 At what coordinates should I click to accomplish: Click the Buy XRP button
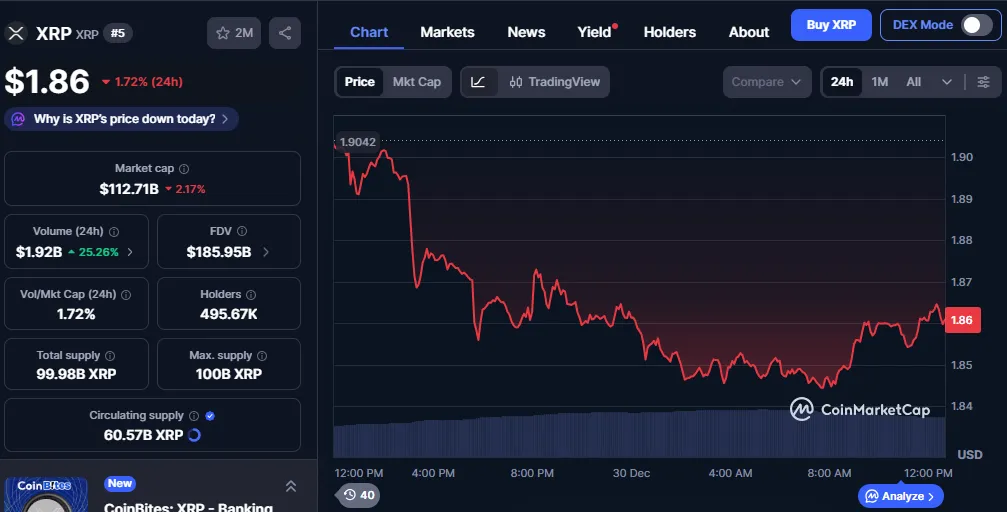tap(831, 25)
